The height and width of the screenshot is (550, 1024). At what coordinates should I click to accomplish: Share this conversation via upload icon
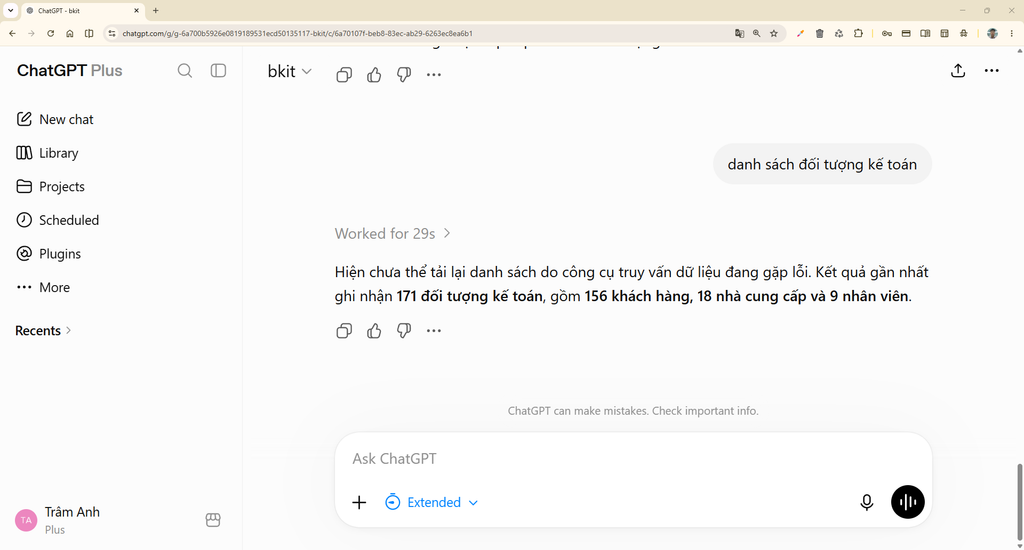pyautogui.click(x=958, y=71)
